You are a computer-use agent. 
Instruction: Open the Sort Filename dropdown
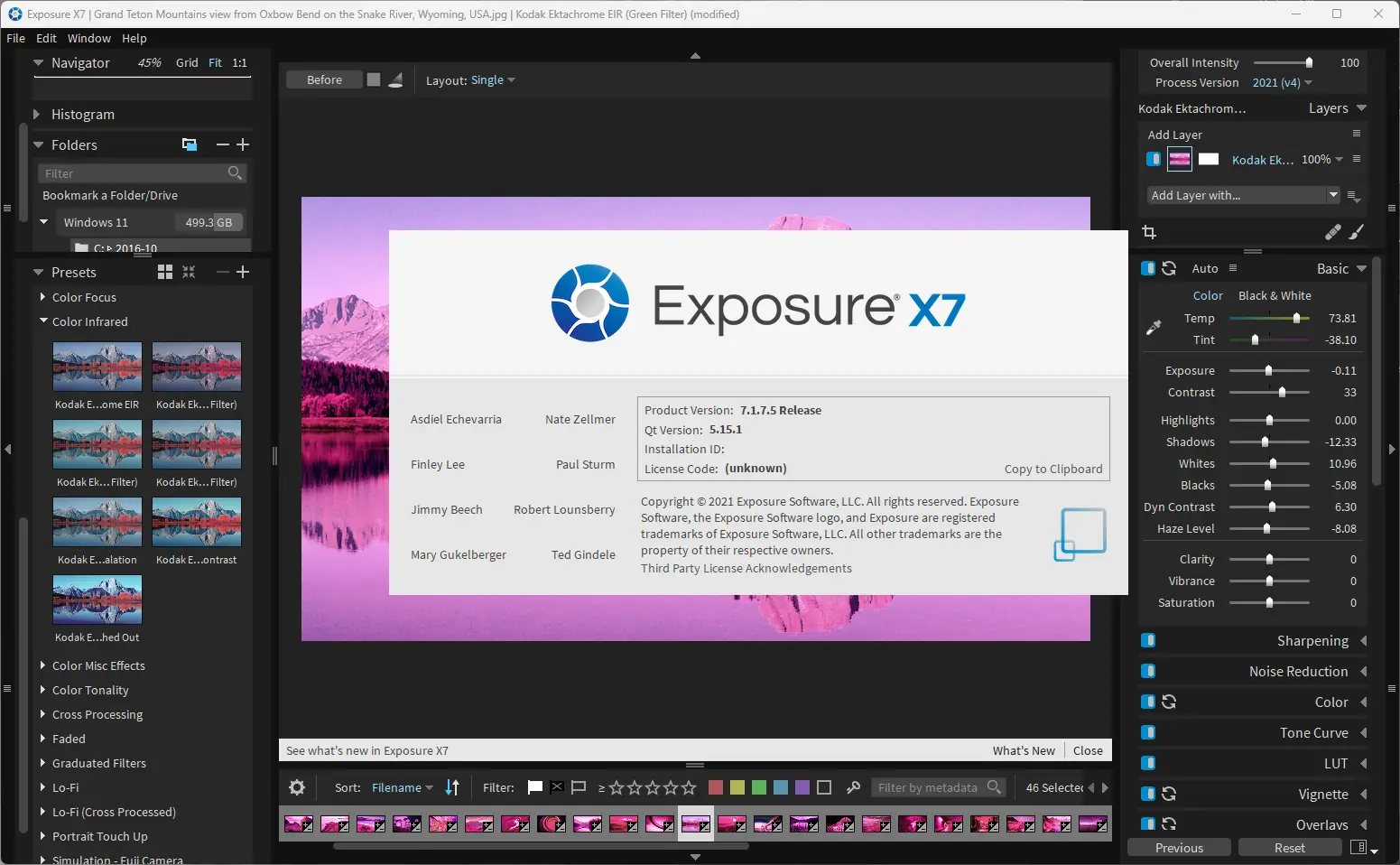click(403, 787)
